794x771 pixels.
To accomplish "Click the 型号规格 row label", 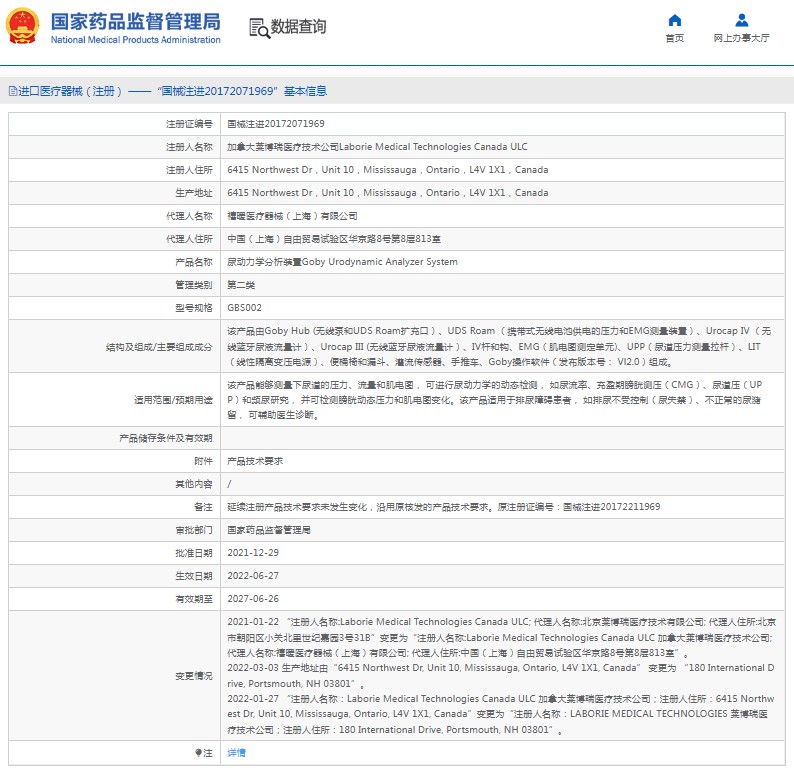I will [194, 308].
